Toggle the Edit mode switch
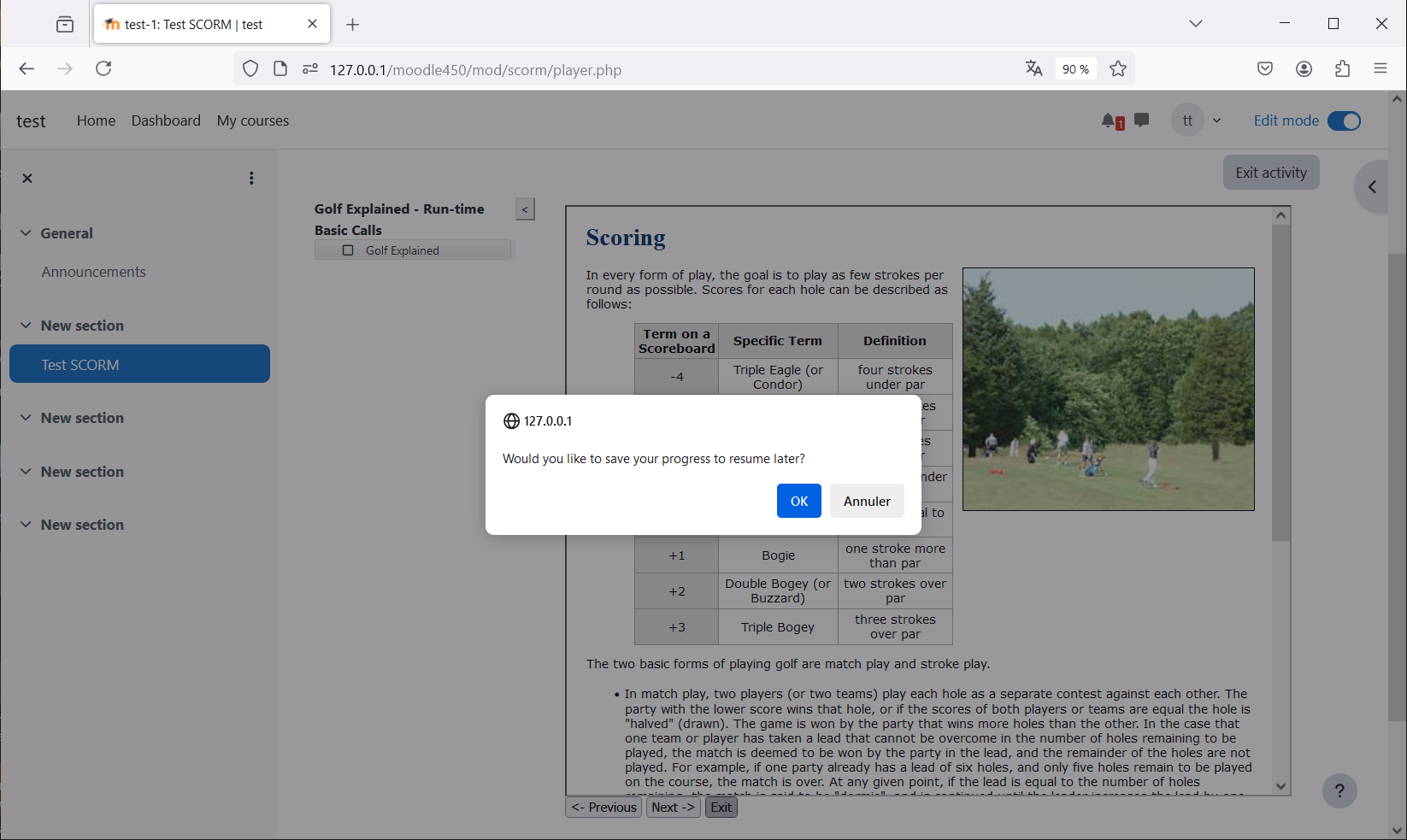The image size is (1407, 840). pyautogui.click(x=1344, y=120)
